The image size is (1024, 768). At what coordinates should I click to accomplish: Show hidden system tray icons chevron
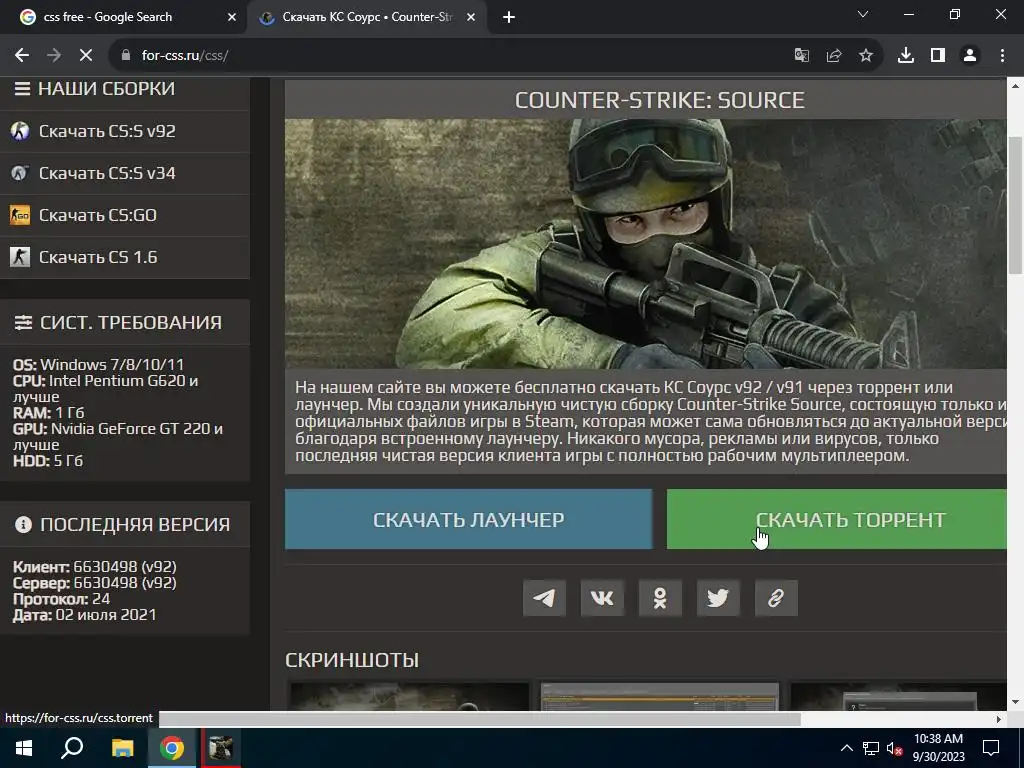(x=846, y=748)
